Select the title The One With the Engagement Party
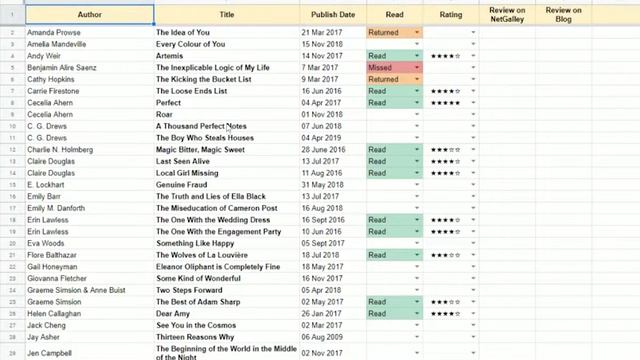640x360 pixels. [227, 231]
